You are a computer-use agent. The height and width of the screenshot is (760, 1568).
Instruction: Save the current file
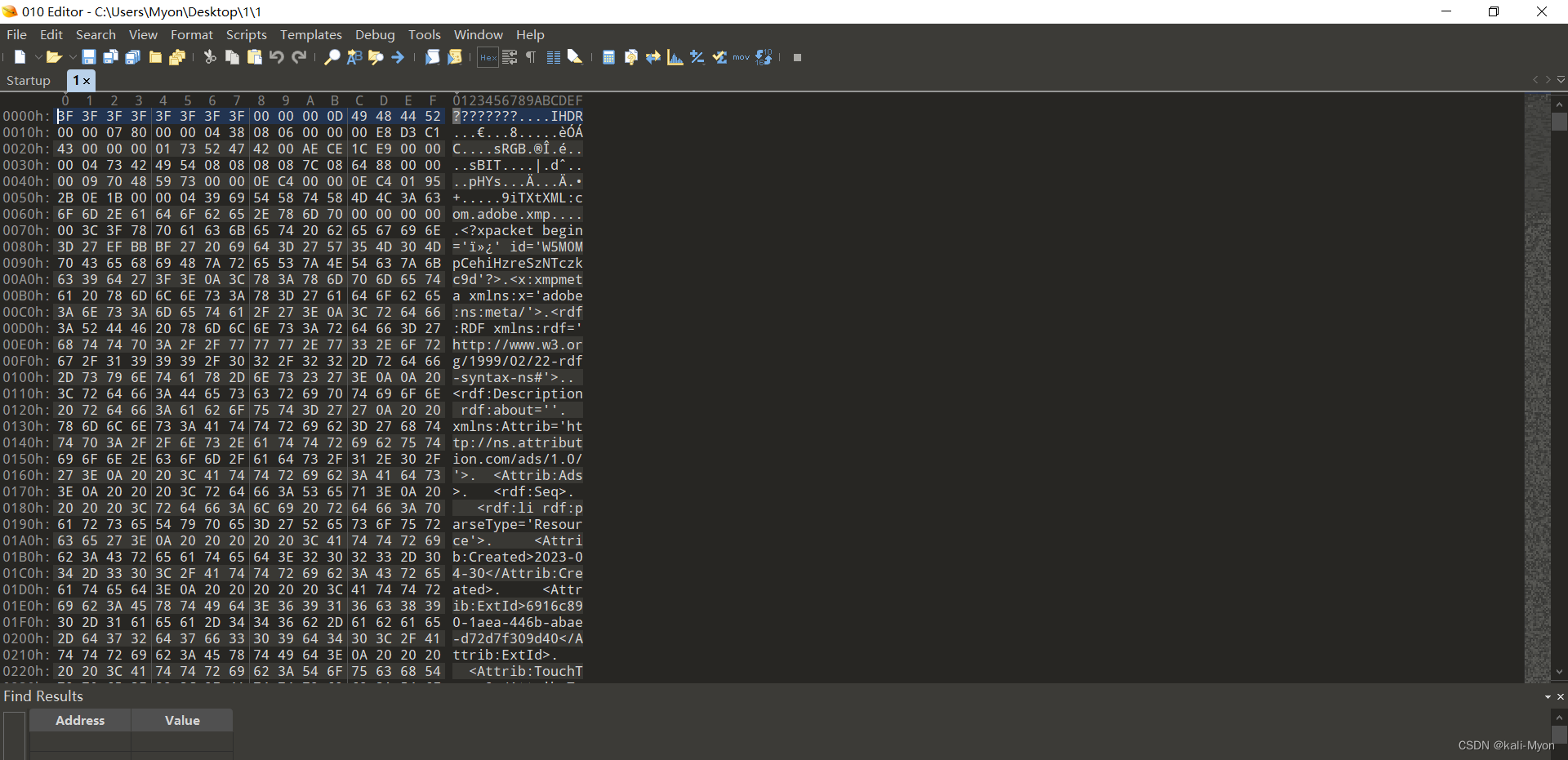click(89, 57)
